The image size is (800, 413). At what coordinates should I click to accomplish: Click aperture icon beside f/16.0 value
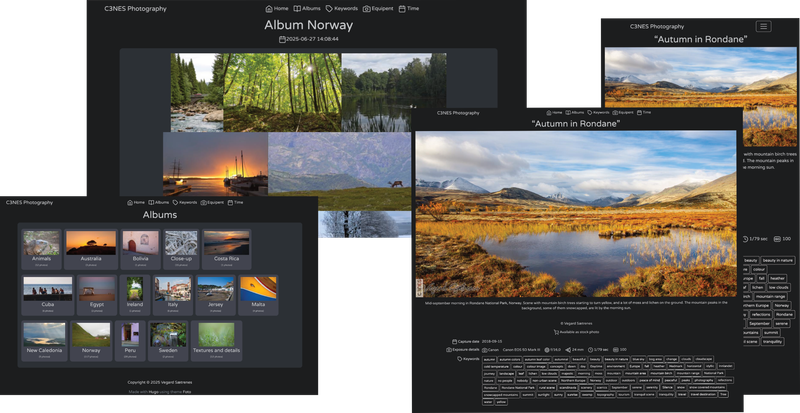click(547, 350)
